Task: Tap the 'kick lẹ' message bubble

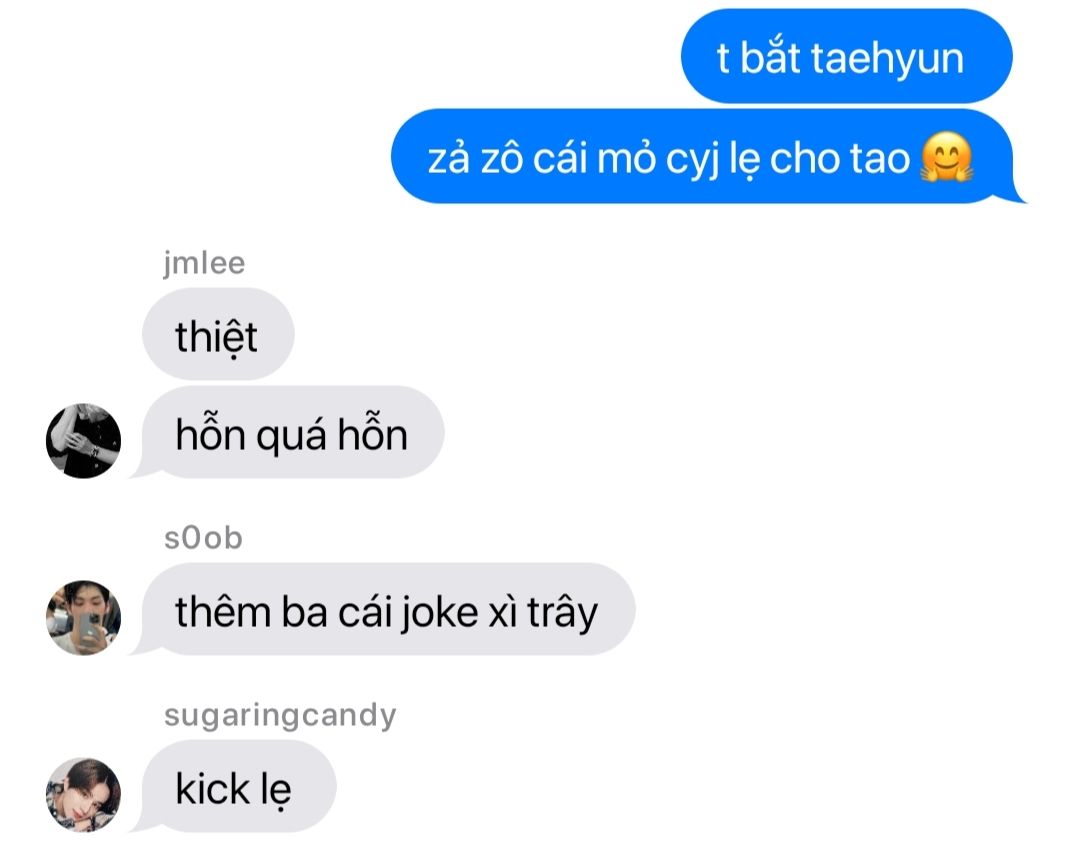Action: [x=238, y=786]
